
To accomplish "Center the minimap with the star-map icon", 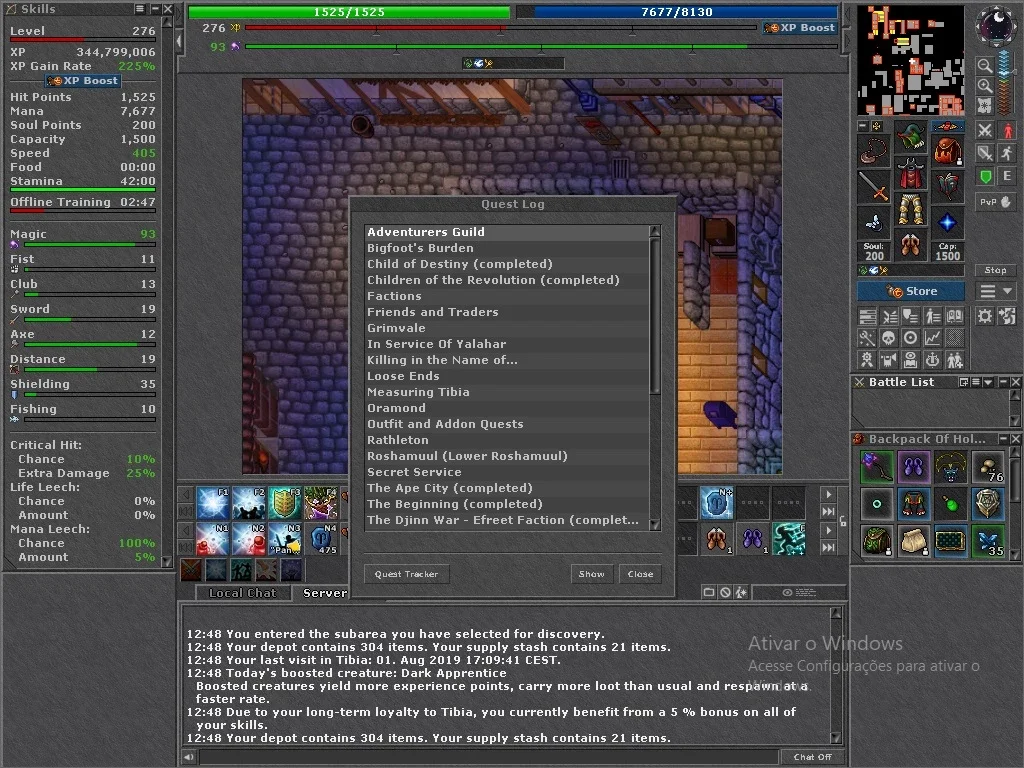I will (985, 106).
